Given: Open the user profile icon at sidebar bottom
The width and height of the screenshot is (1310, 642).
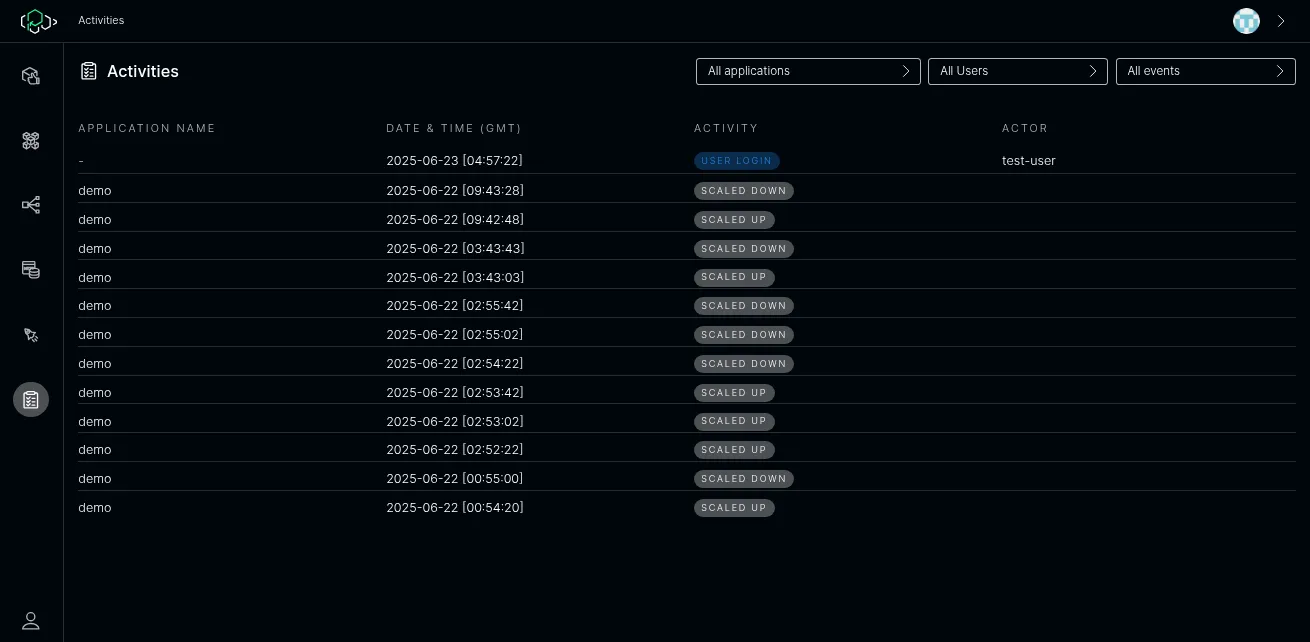Looking at the screenshot, I should 31,621.
